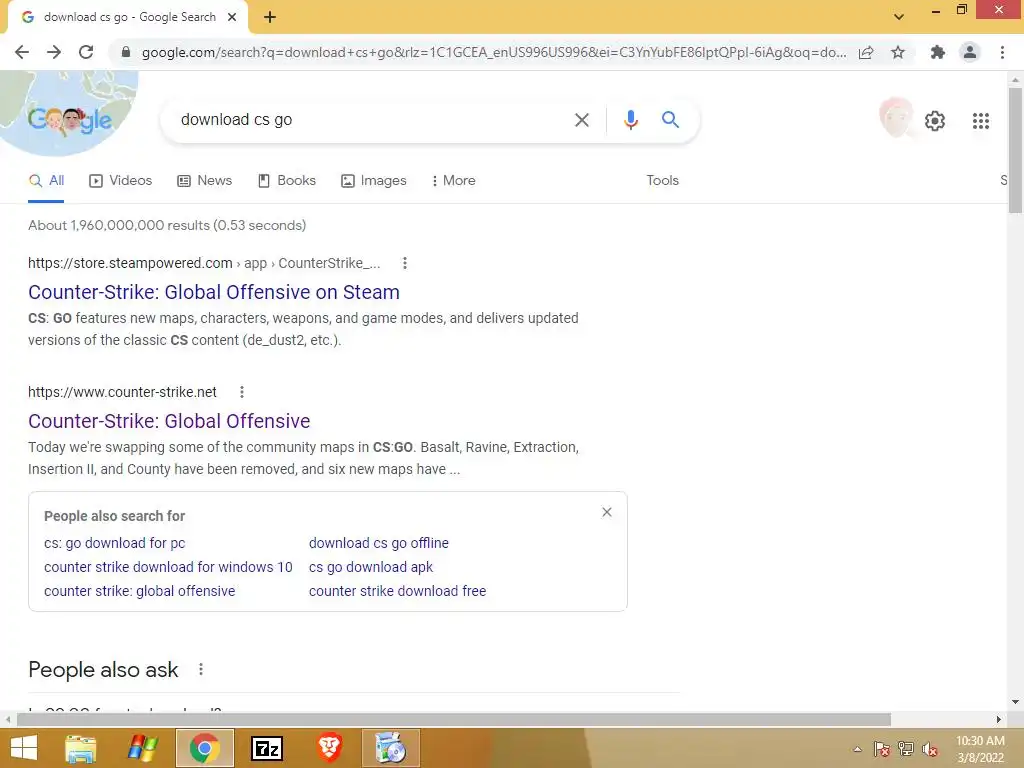Clear the search box with X
Image resolution: width=1024 pixels, height=768 pixels.
(x=581, y=120)
